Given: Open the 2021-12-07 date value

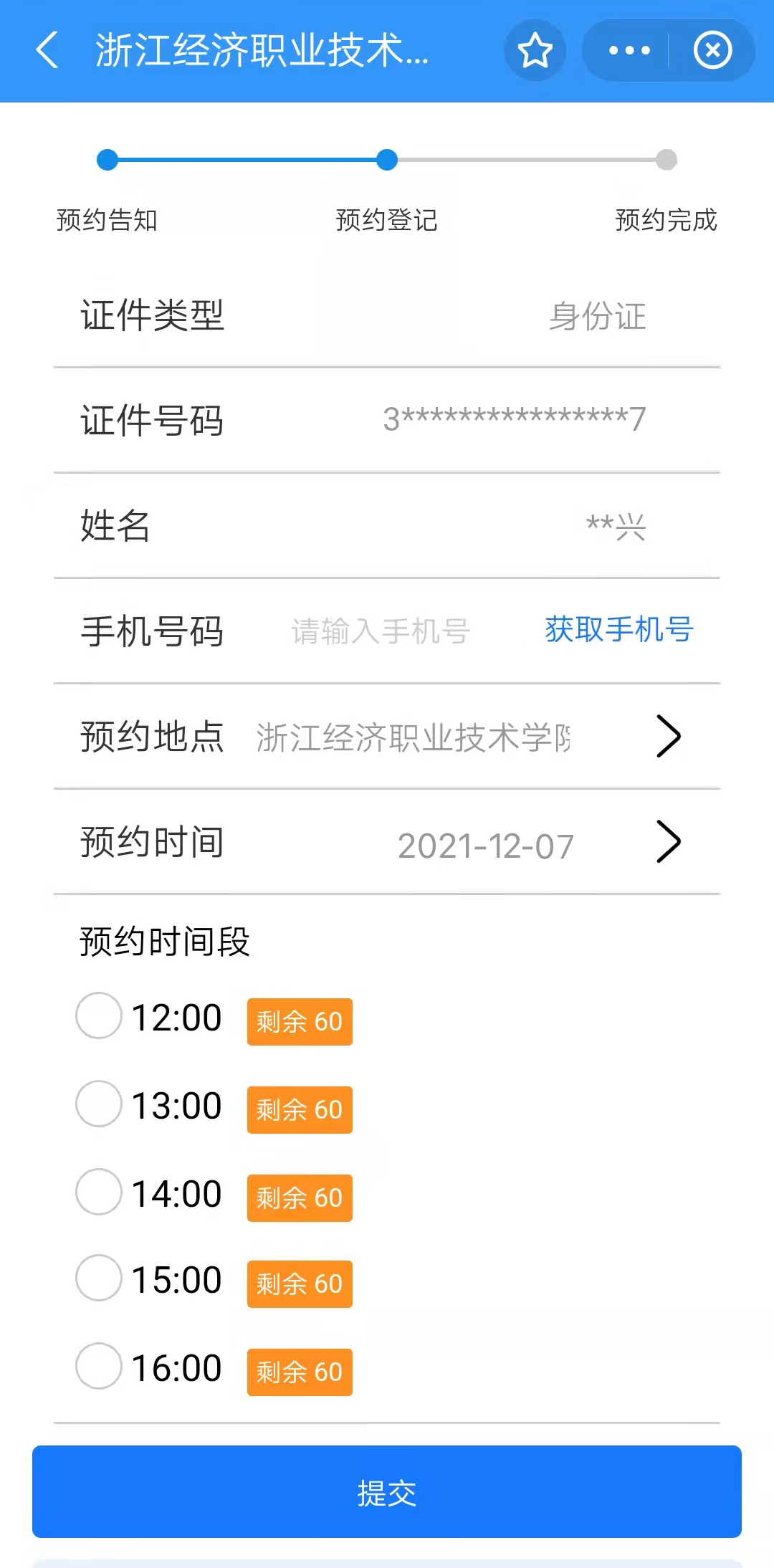Looking at the screenshot, I should [x=486, y=846].
